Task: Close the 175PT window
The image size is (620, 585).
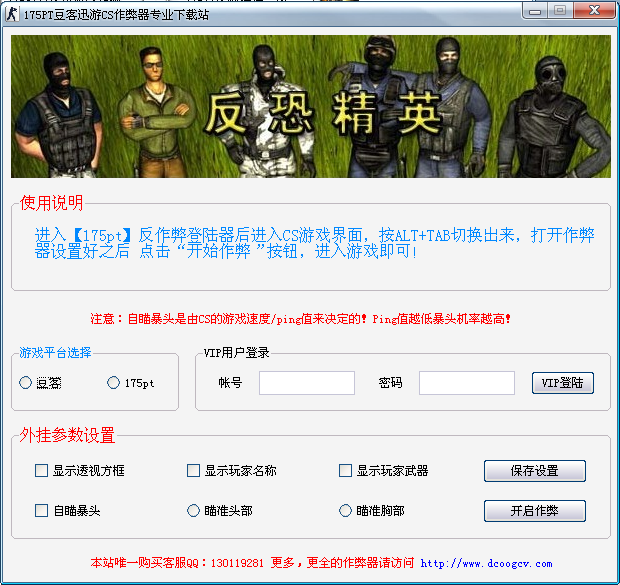Action: pyautogui.click(x=594, y=11)
